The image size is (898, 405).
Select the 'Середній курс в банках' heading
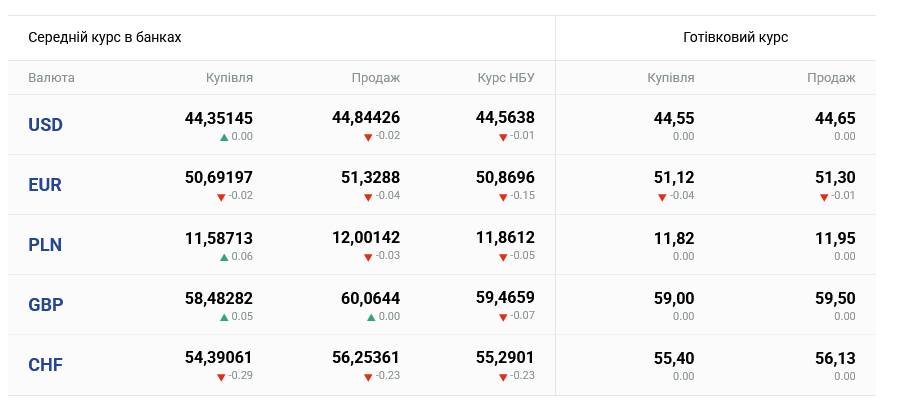[105, 38]
